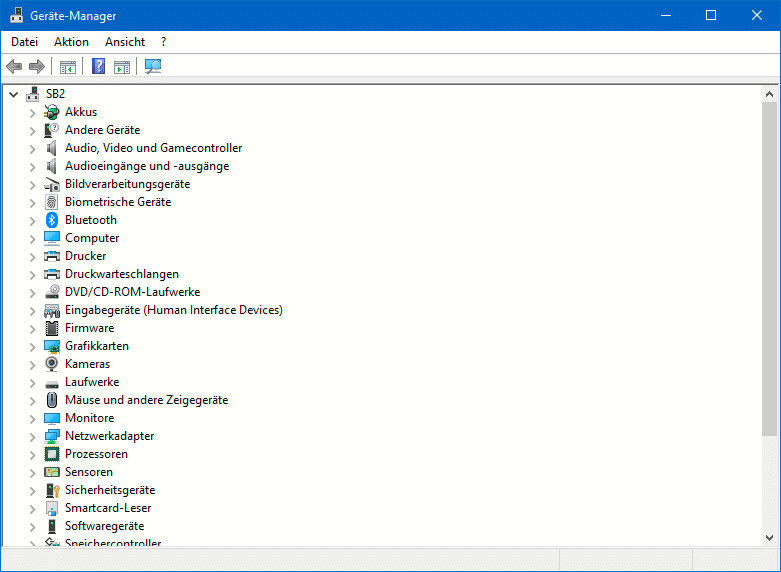The height and width of the screenshot is (572, 781).
Task: Select Eingabegeräte (Human Interface Devices) entry
Action: [174, 310]
